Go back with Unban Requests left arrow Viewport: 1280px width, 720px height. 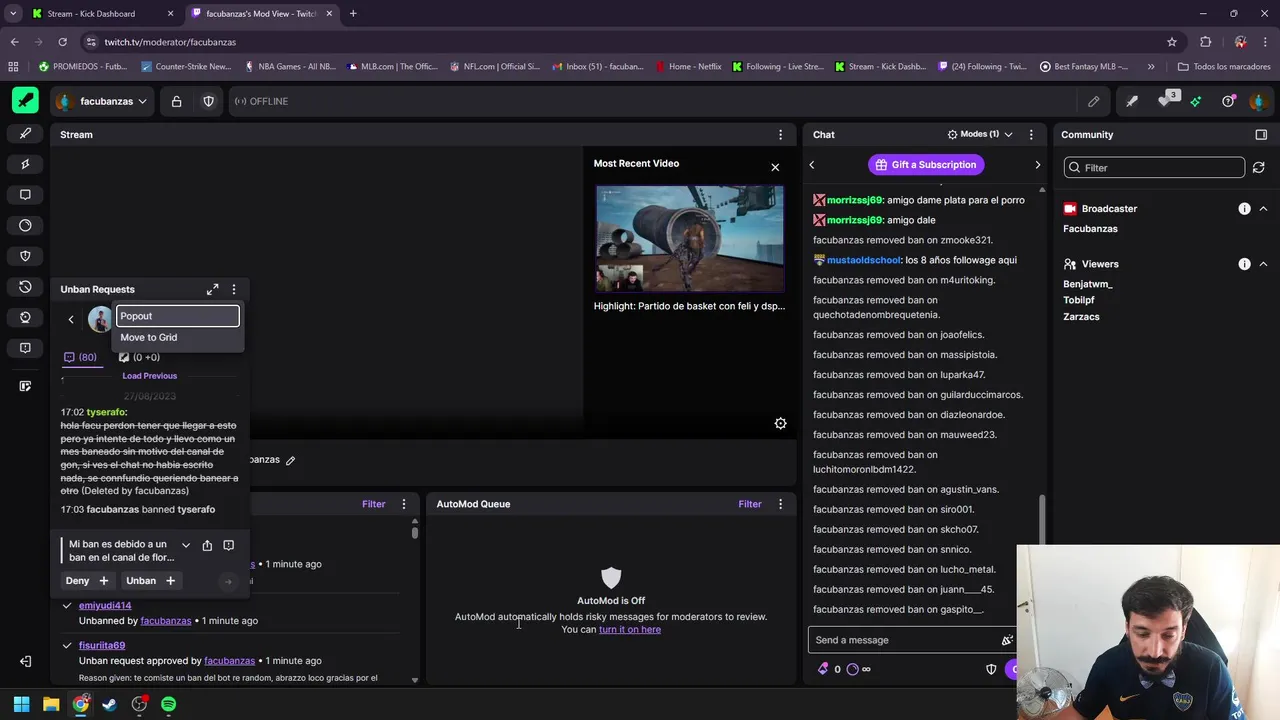pos(71,319)
